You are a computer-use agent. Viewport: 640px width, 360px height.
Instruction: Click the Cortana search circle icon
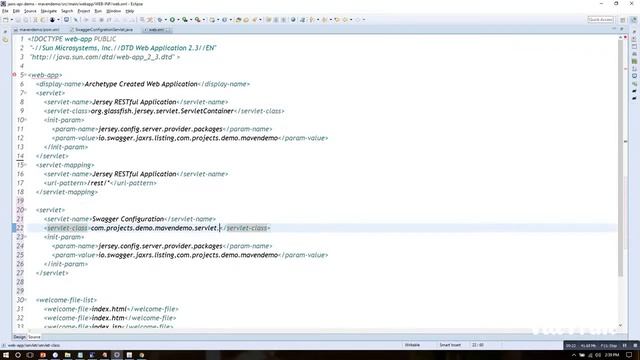pyautogui.click(x=18, y=355)
